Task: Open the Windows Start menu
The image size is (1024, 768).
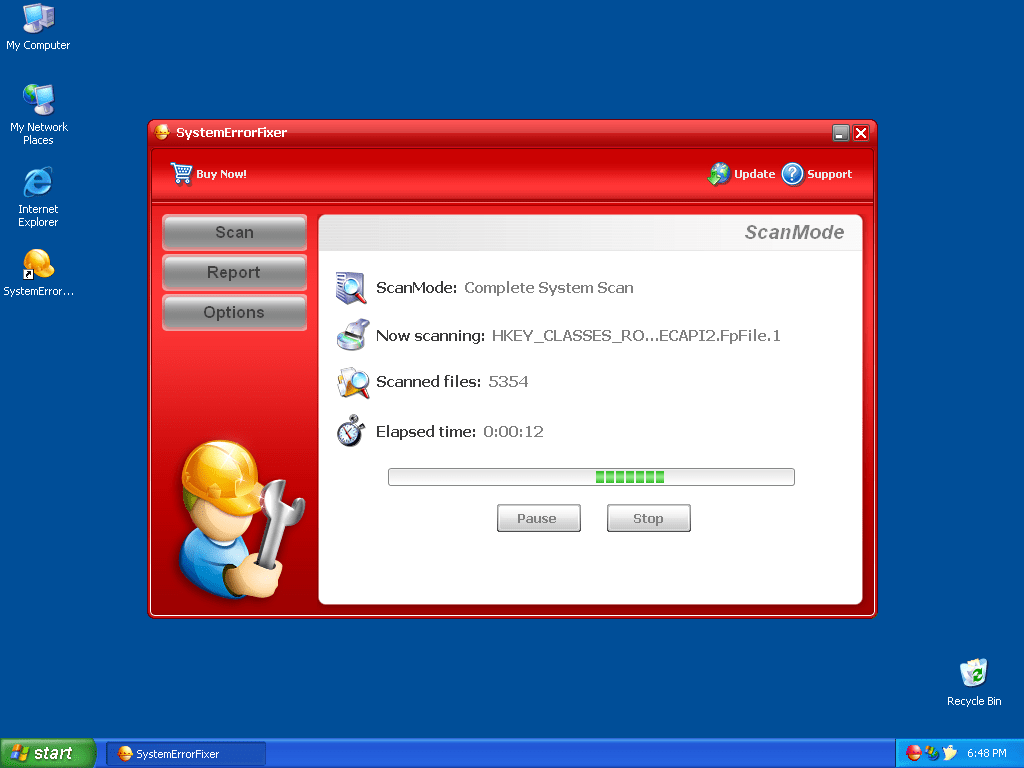Action: (48, 753)
